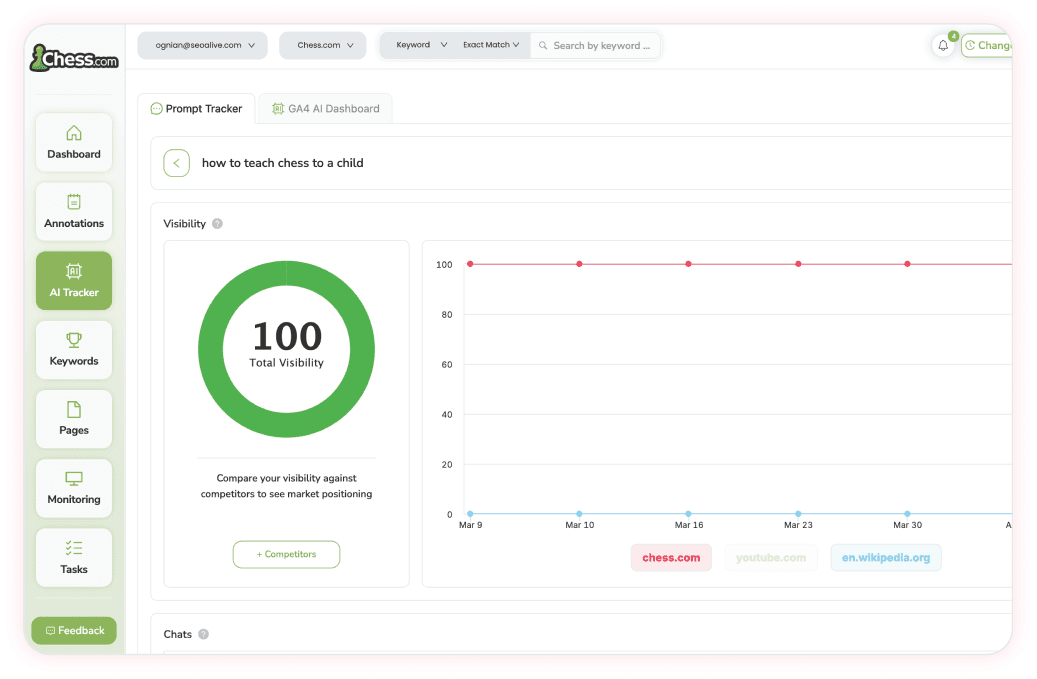Click the blue data point at Mar 23
Screen dimensions: 1037x679
tap(798, 514)
